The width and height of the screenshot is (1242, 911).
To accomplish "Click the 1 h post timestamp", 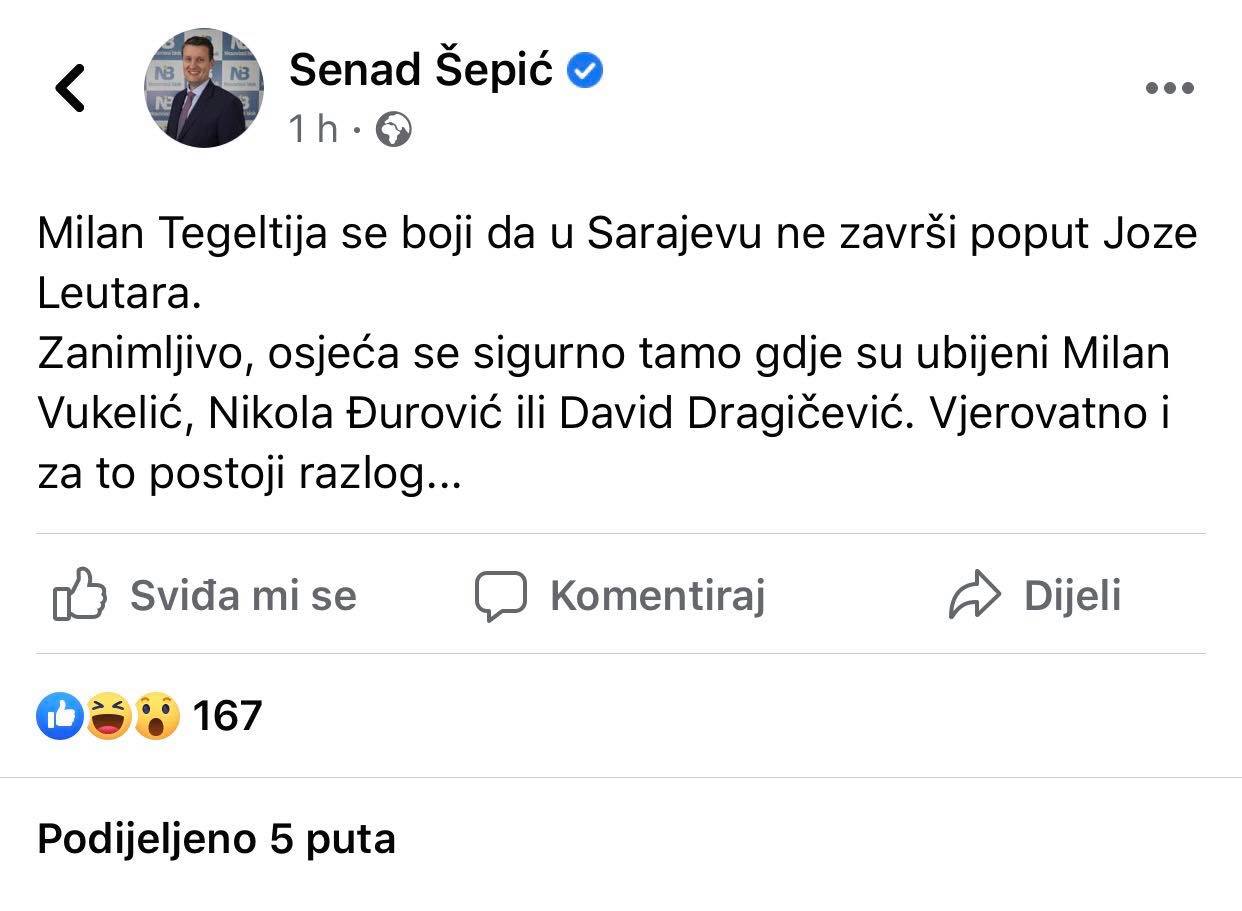I will 313,130.
